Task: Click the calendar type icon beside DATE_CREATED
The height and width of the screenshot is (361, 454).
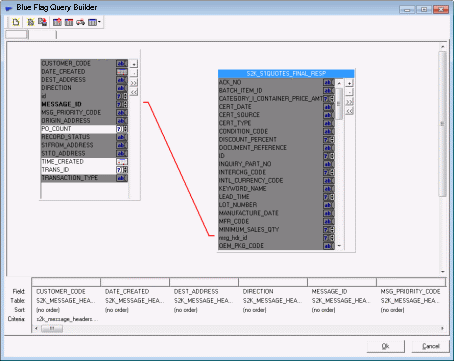Action: [x=122, y=72]
